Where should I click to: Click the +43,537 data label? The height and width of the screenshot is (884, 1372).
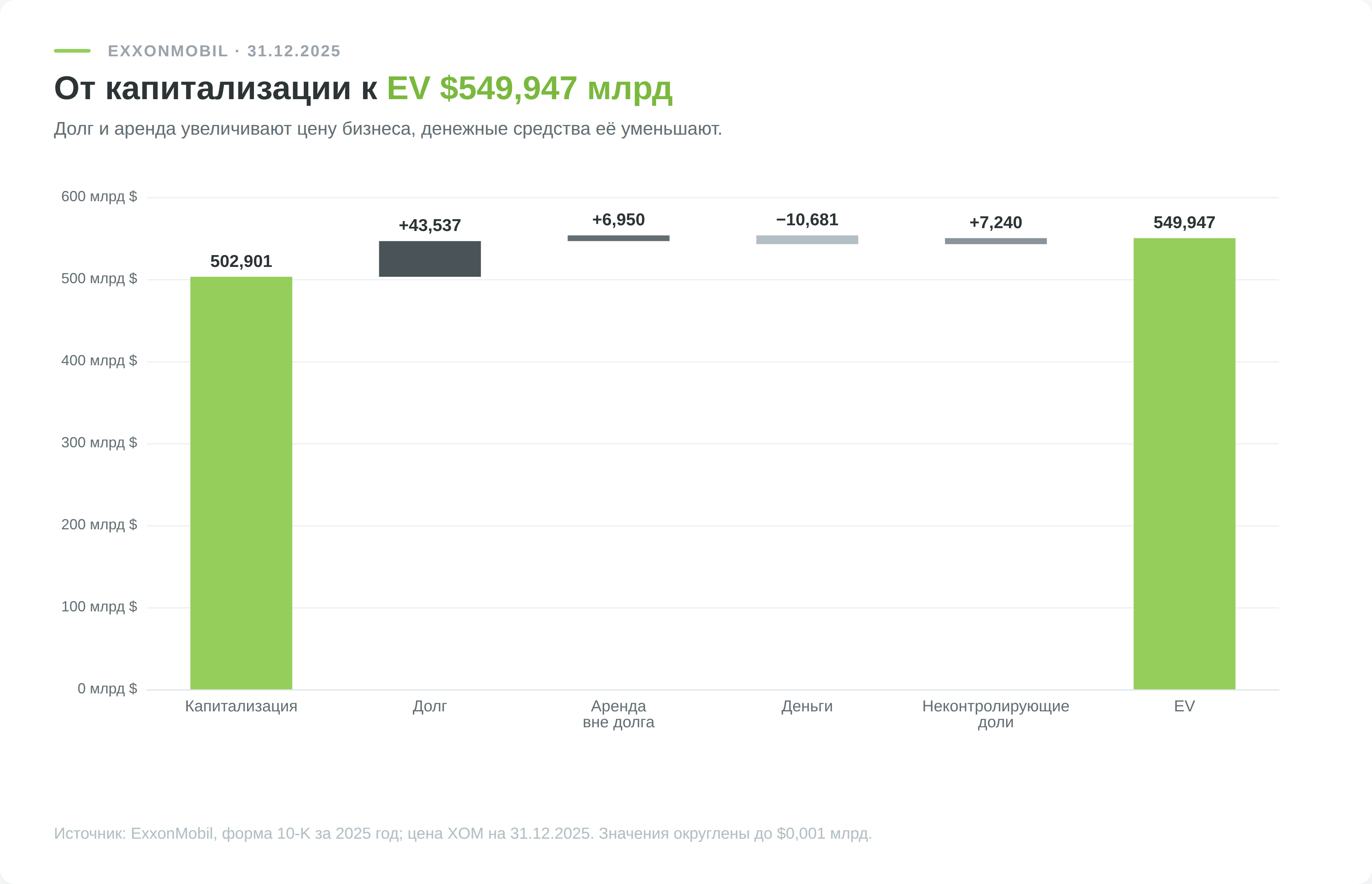[x=430, y=225]
